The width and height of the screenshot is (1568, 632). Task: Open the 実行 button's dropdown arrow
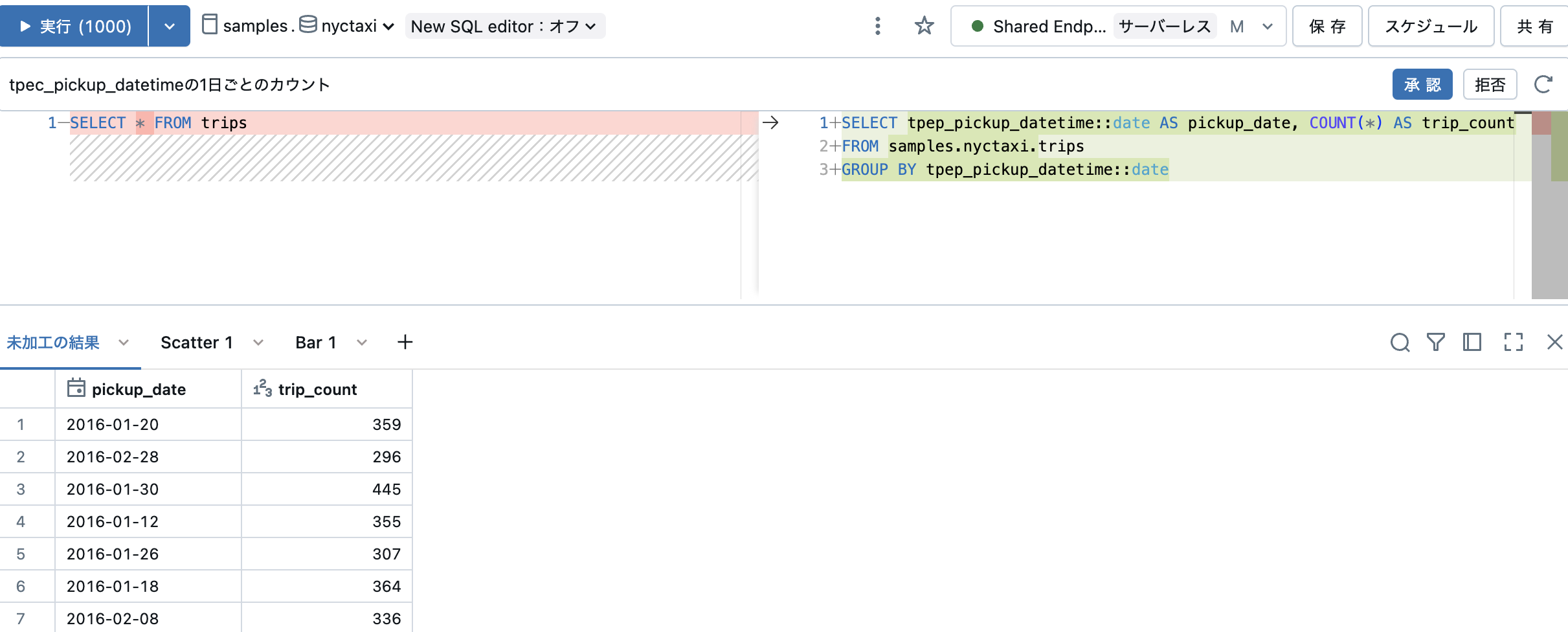[170, 26]
